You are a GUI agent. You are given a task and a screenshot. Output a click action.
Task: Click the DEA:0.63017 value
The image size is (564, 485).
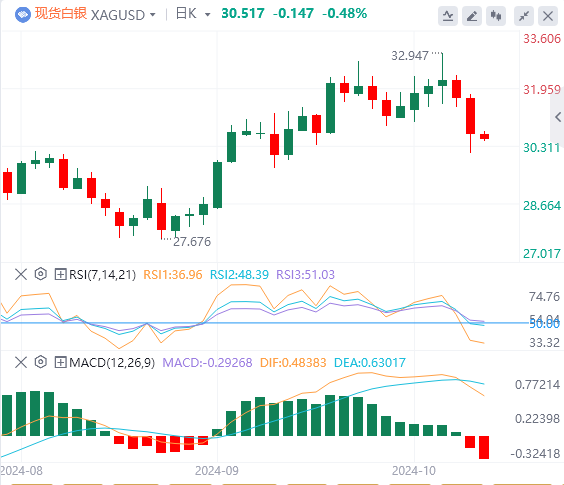[370, 362]
